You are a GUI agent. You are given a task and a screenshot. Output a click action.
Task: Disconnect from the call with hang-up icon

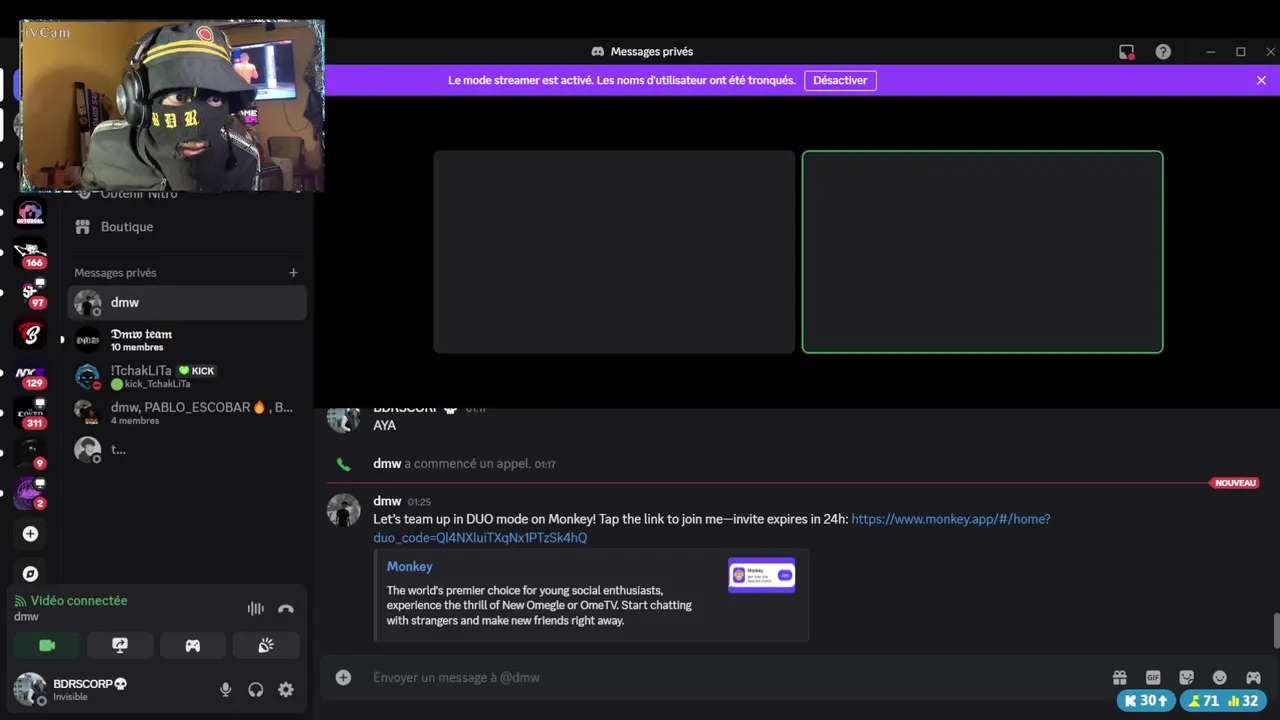click(x=286, y=608)
